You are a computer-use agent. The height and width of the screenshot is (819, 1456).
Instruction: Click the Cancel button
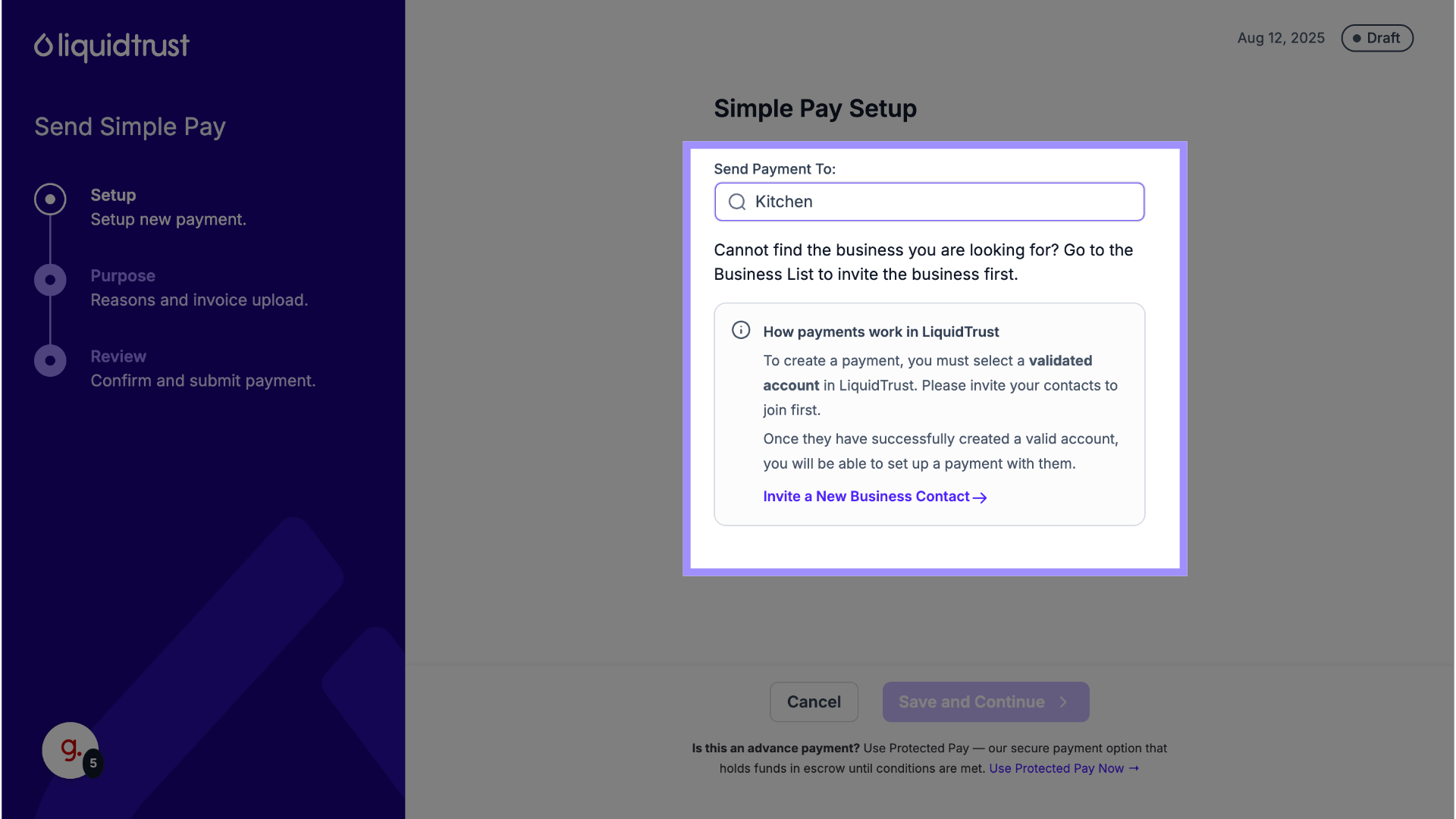(x=814, y=702)
